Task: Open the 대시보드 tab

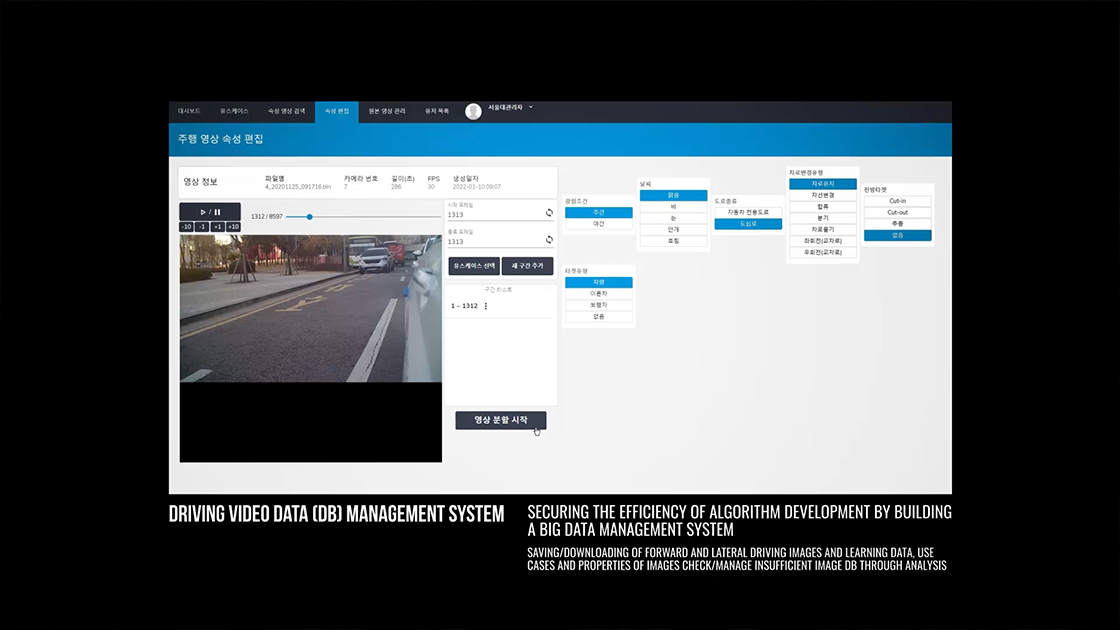Action: [189, 111]
